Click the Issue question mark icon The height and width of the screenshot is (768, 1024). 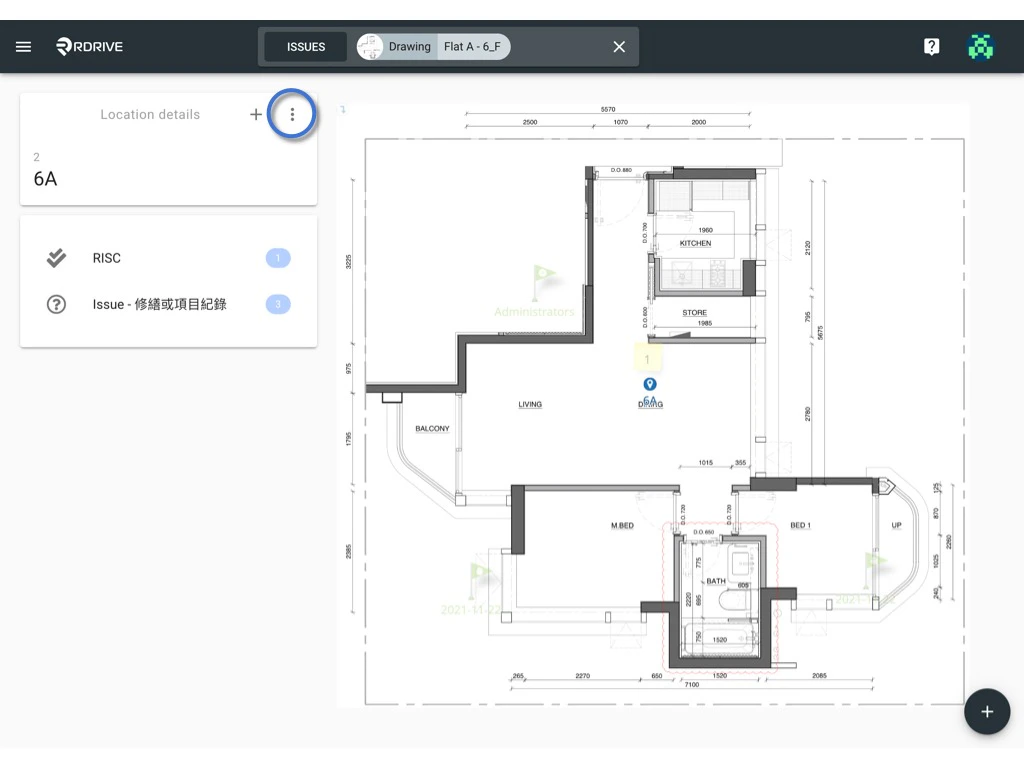[56, 304]
